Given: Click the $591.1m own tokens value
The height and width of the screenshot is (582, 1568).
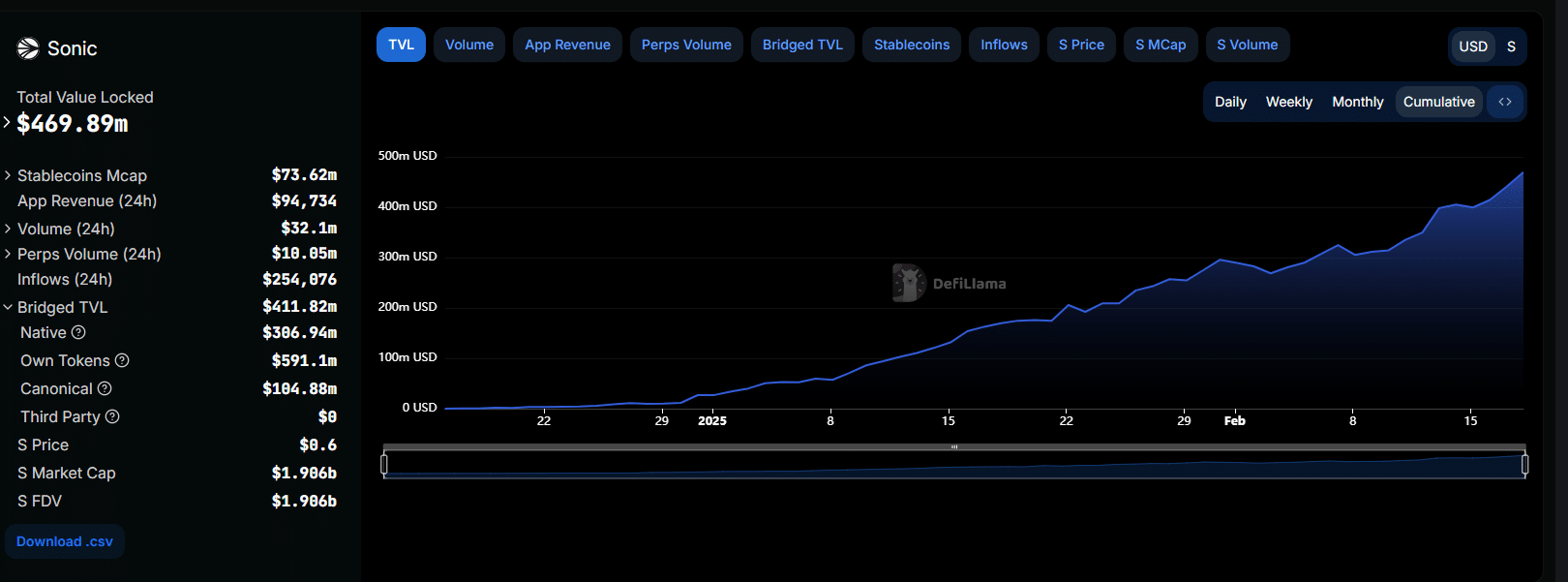Looking at the screenshot, I should pos(304,360).
